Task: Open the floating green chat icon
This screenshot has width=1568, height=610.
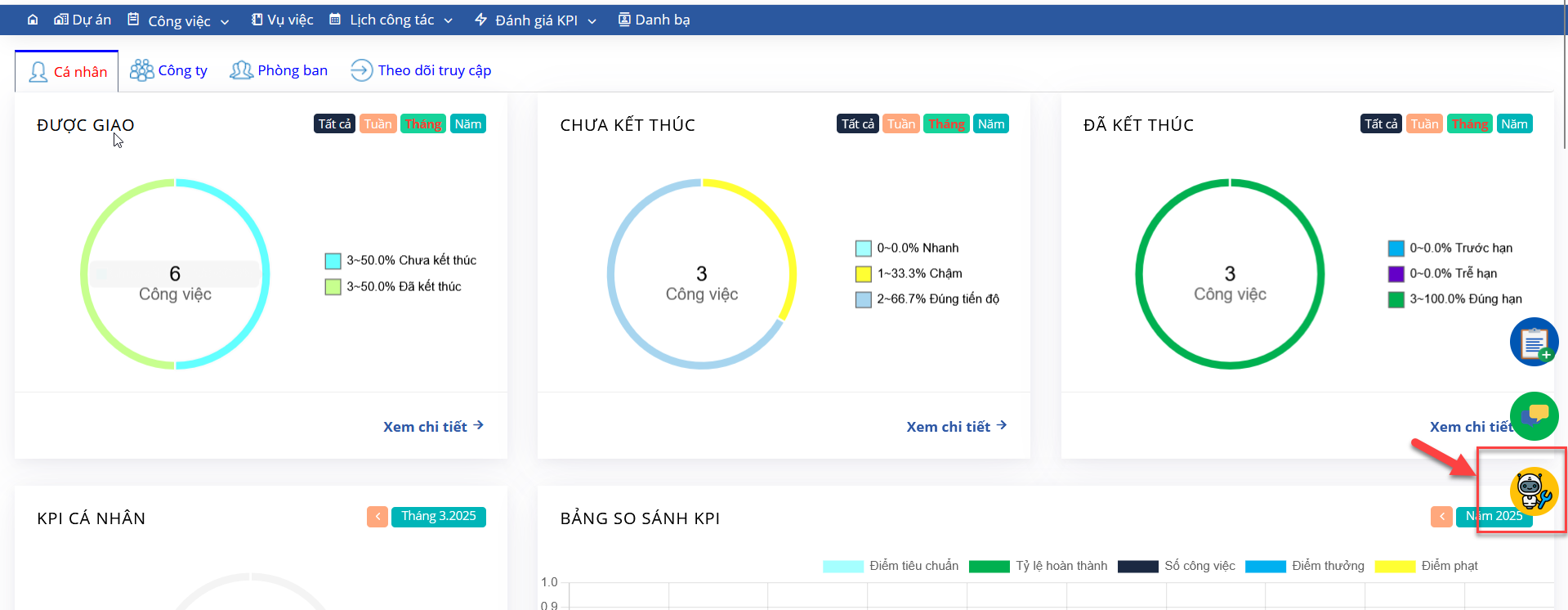Action: click(1534, 415)
